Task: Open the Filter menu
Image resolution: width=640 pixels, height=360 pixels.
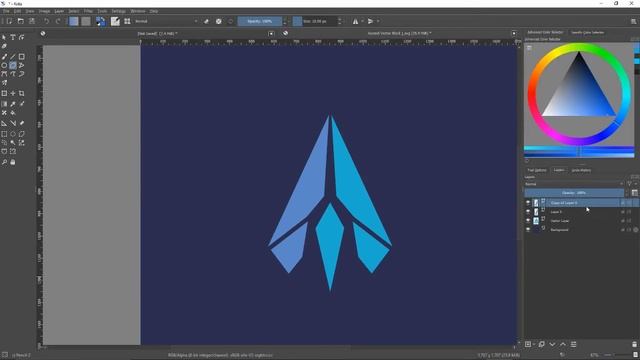Action: click(88, 11)
